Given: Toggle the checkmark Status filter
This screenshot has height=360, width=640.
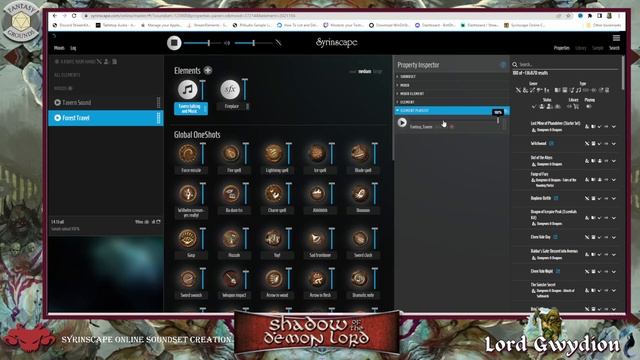Looking at the screenshot, I should point(534,107).
